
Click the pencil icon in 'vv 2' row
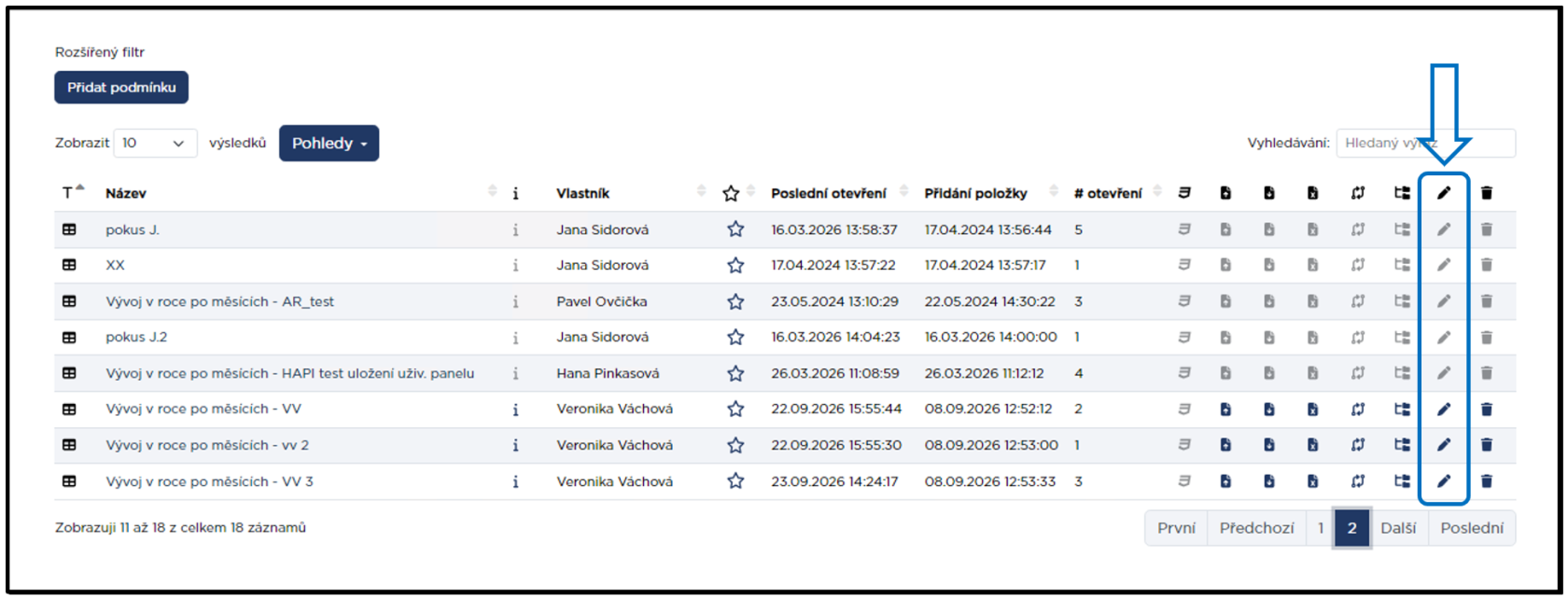click(x=1444, y=445)
